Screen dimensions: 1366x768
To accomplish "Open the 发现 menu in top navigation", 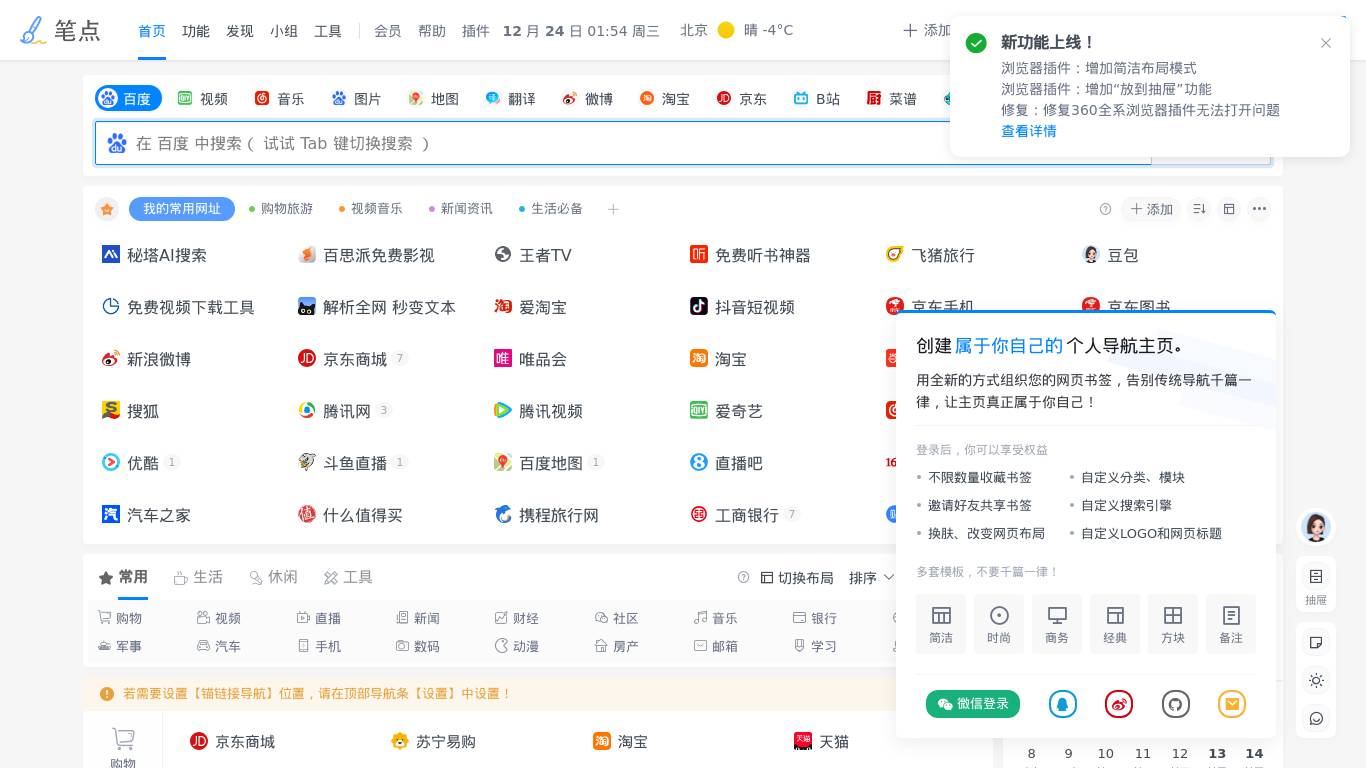I will tap(239, 31).
